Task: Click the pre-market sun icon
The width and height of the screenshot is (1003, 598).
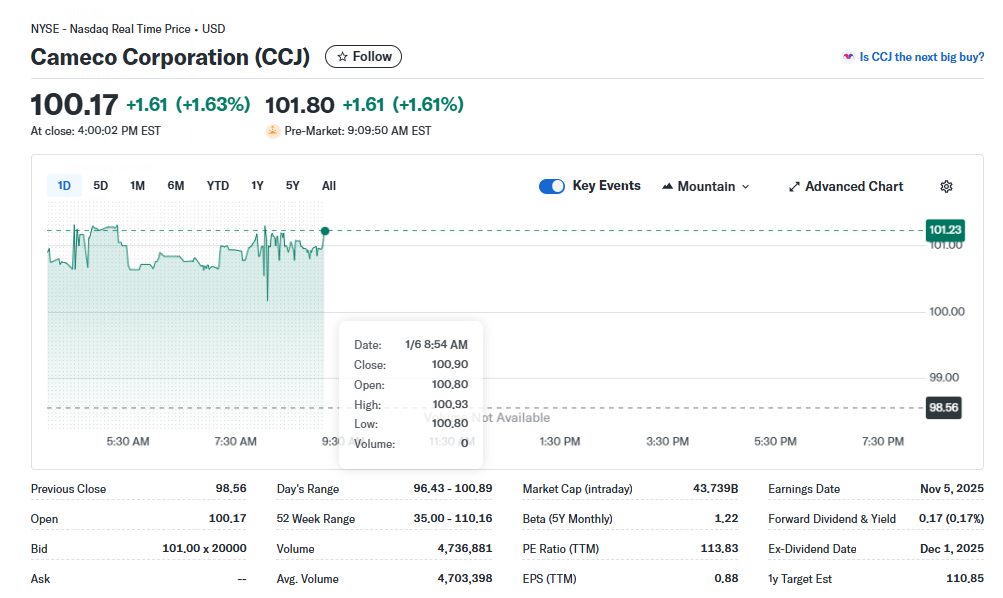Action: pos(273,131)
